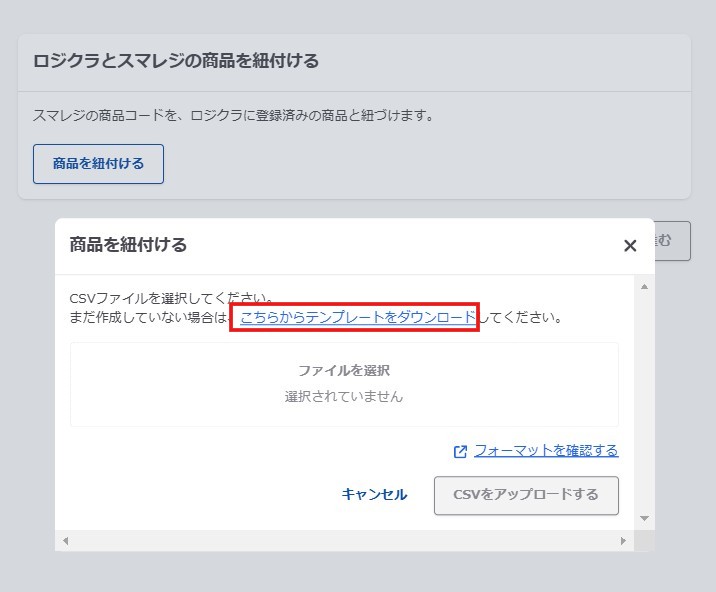The image size is (716, 592).
Task: Close the 商品を紐付ける dialog with X
Action: (x=630, y=246)
